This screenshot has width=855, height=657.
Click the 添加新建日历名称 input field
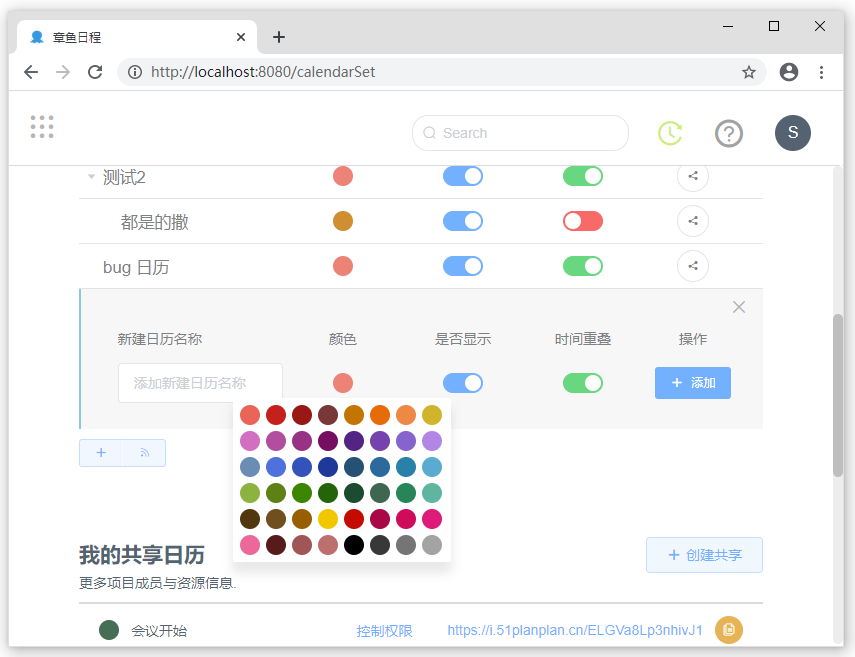click(200, 383)
